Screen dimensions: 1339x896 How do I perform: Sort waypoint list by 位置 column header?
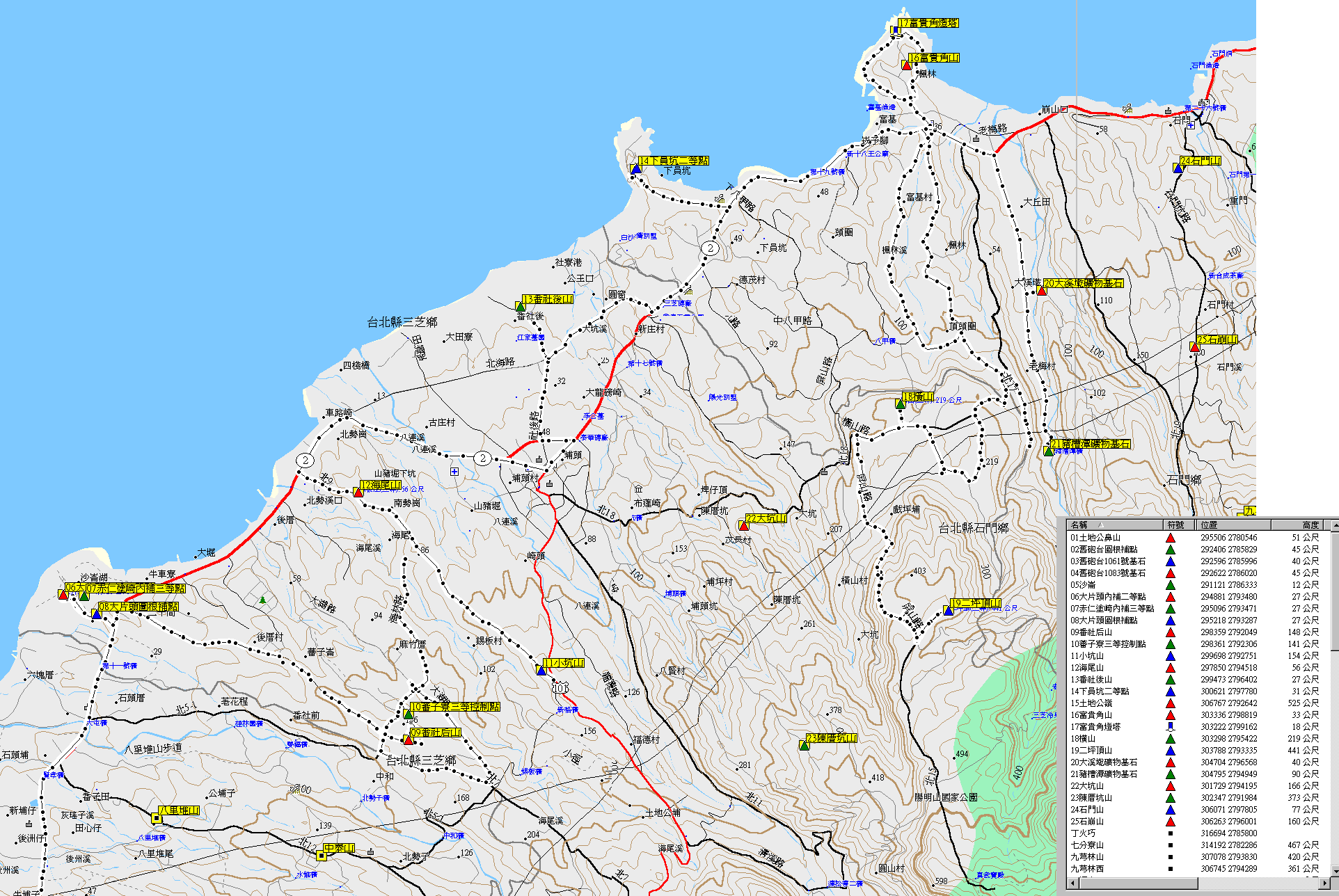1233,525
